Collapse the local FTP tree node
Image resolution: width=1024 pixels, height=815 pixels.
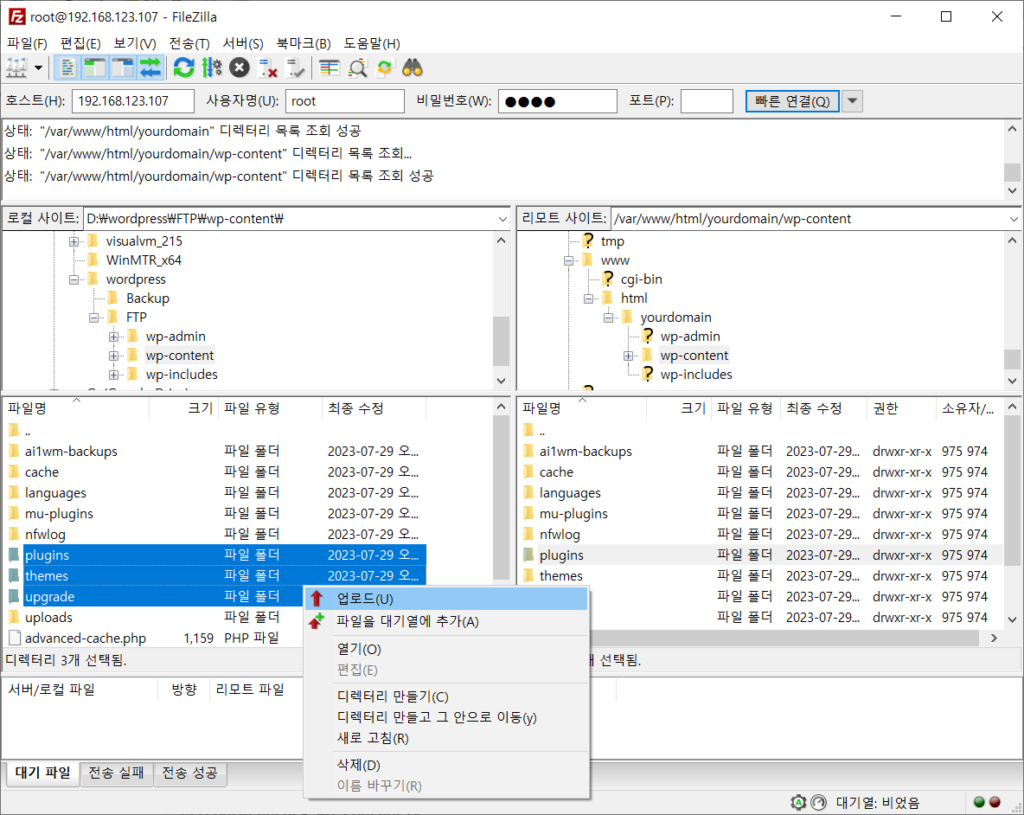(94, 317)
